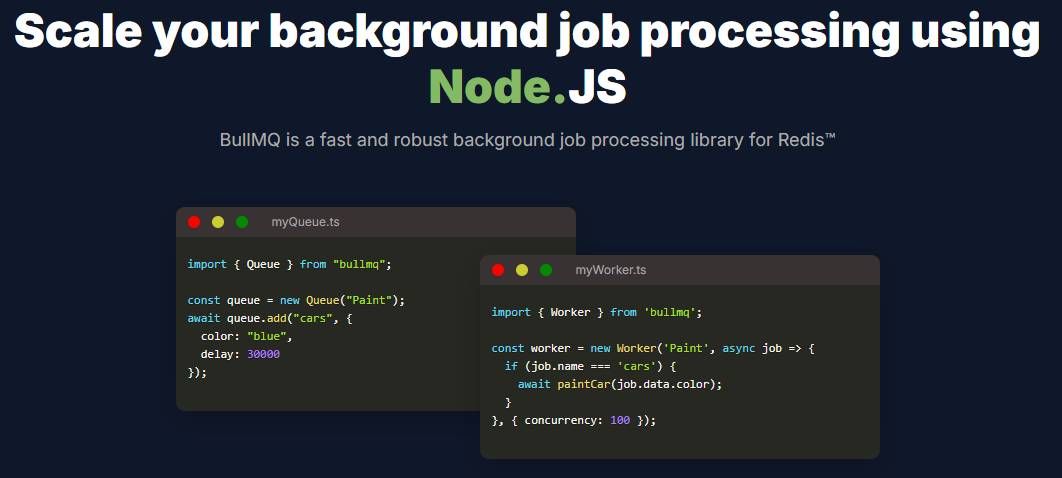The width and height of the screenshot is (1062, 478).
Task: Click the delay value 30000
Action: coord(264,354)
